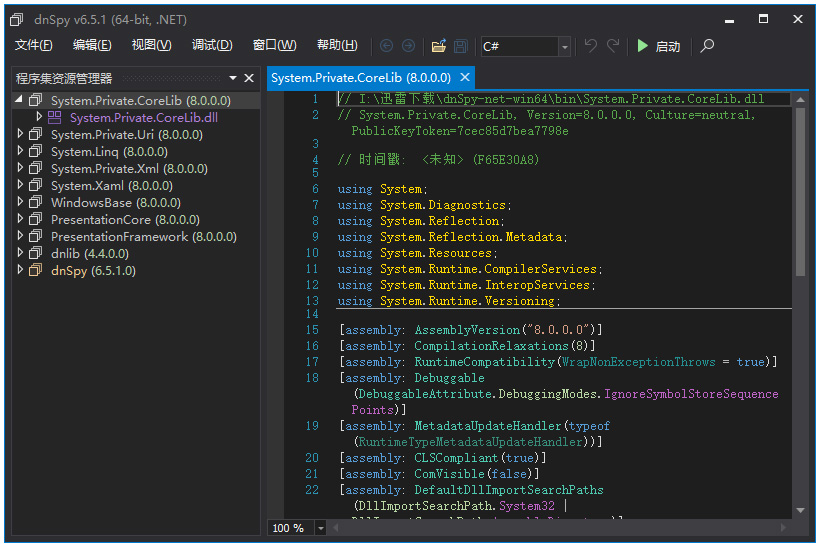
Task: Click the open file folder icon
Action: [438, 46]
